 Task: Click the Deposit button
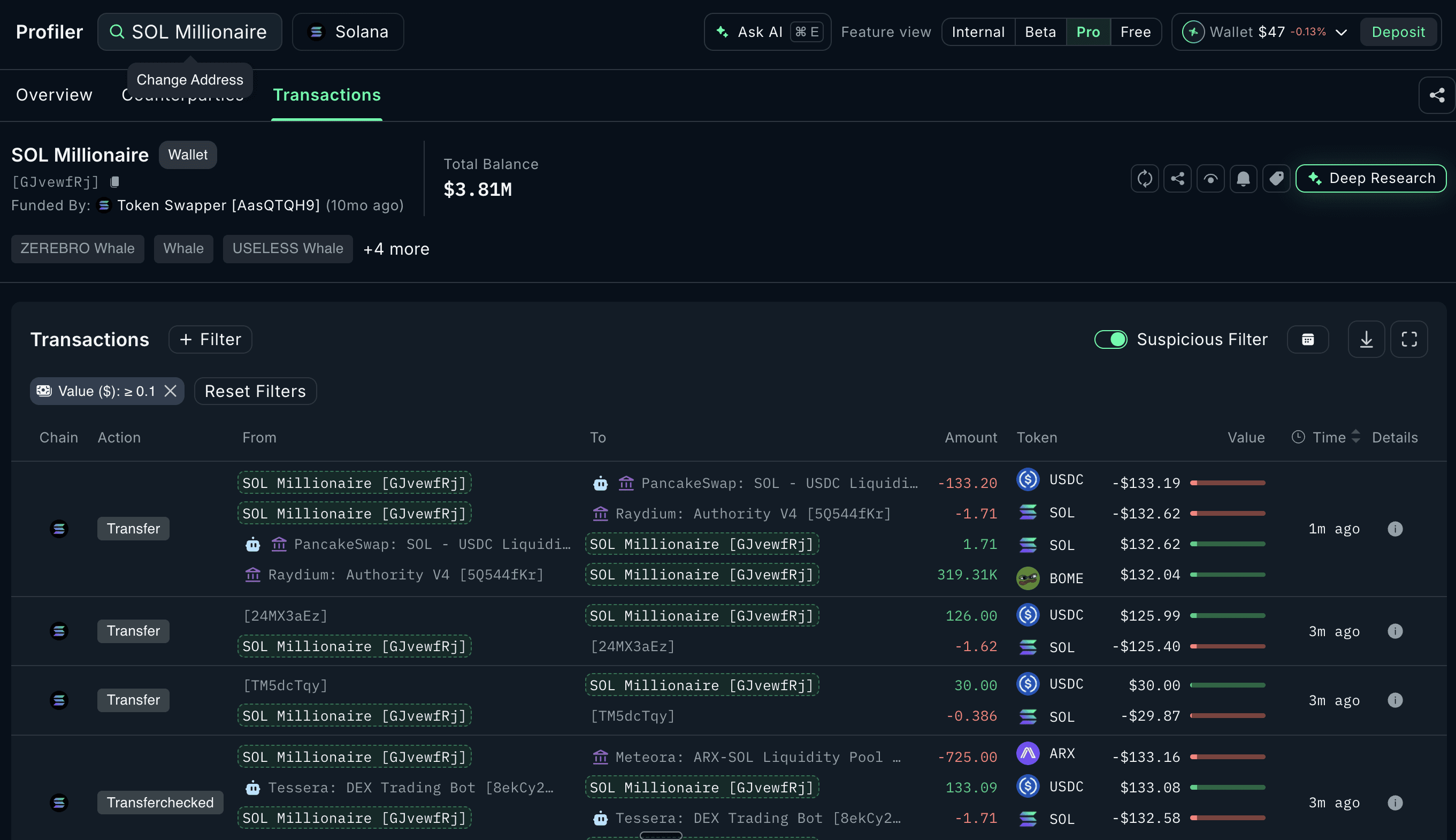1398,32
